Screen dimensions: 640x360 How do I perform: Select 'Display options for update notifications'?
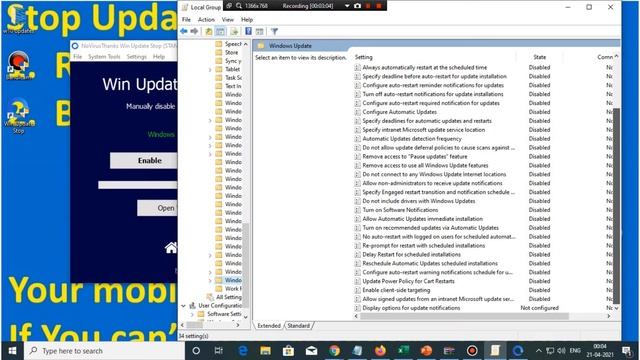(x=411, y=308)
